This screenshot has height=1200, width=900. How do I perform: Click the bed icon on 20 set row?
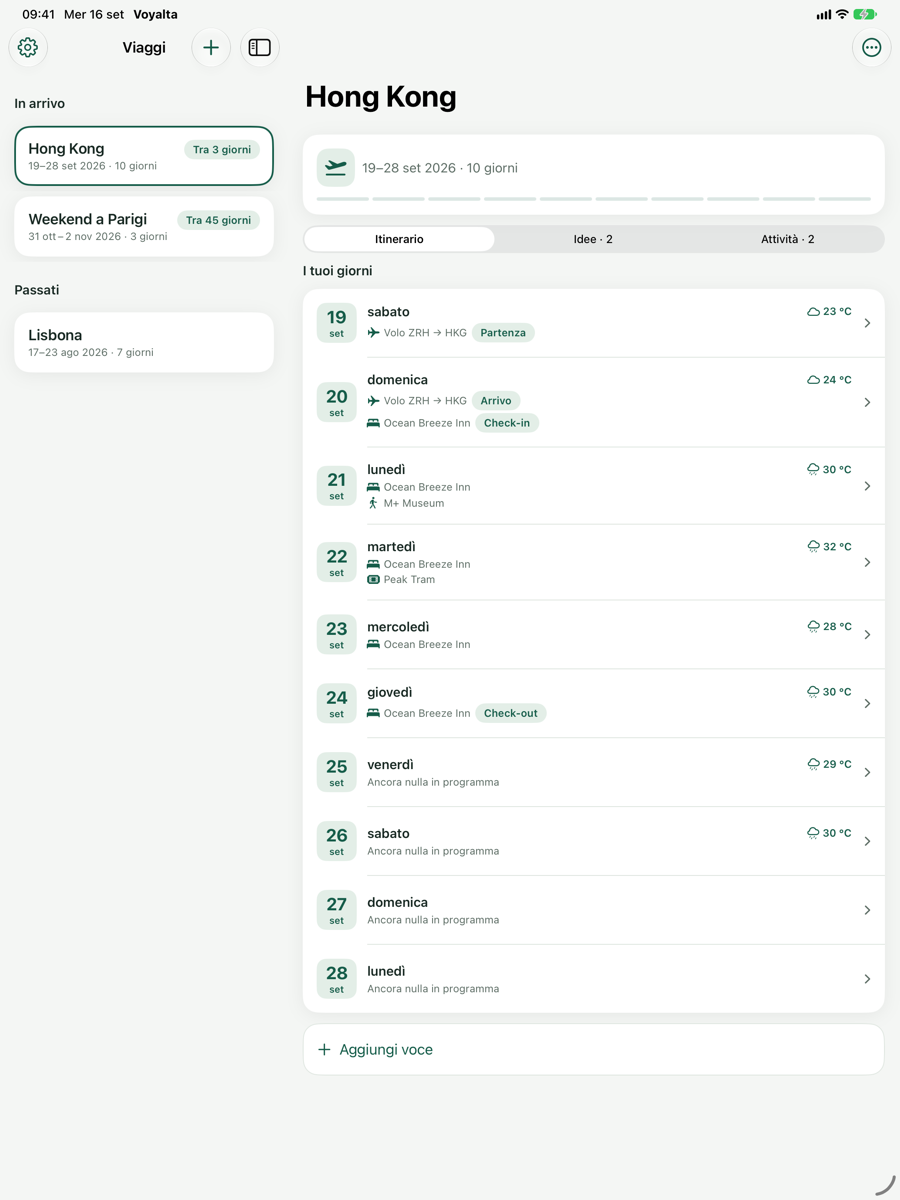click(x=373, y=423)
